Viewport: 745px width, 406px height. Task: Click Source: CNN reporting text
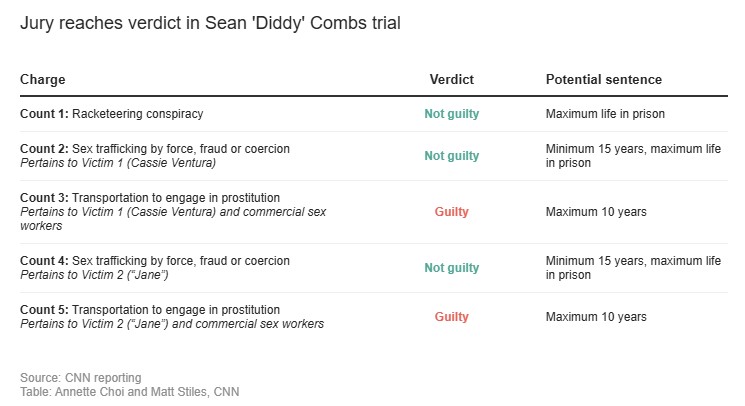[81, 378]
